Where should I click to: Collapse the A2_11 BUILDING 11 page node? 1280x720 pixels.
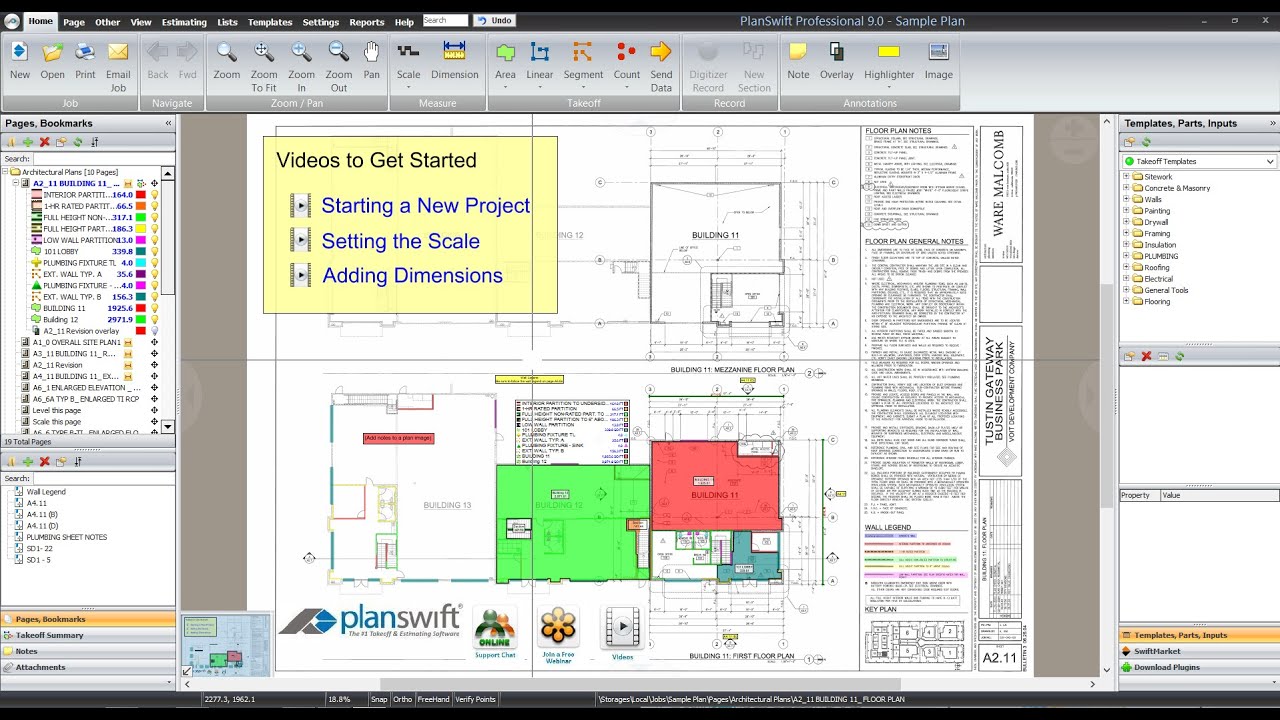15,184
